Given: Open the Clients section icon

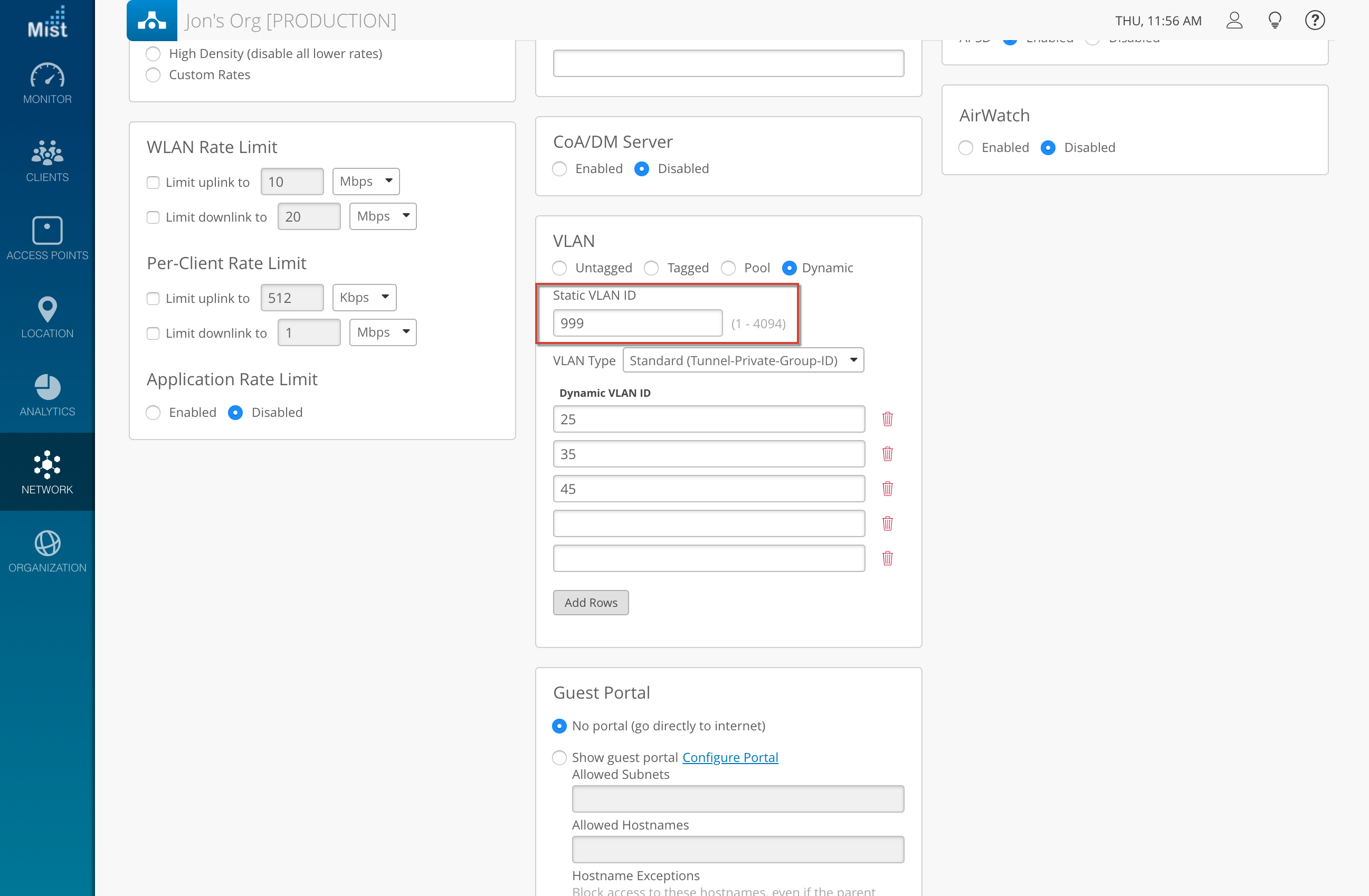Looking at the screenshot, I should point(47,160).
